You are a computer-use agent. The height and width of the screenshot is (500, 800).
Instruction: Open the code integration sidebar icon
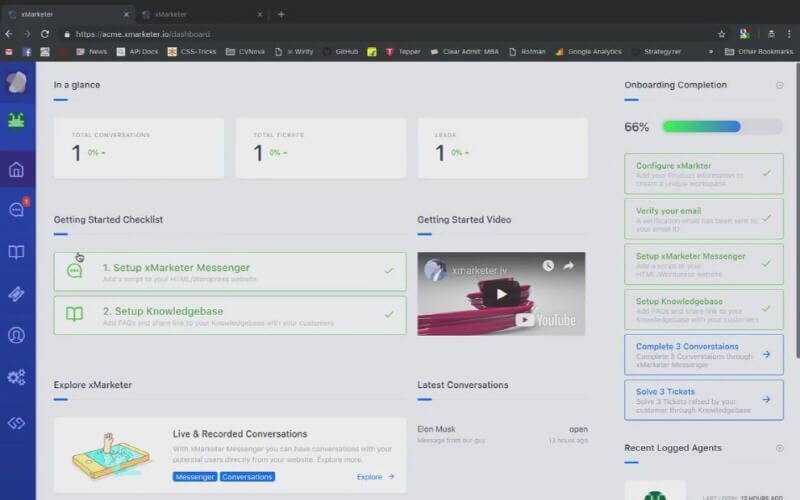(16, 423)
